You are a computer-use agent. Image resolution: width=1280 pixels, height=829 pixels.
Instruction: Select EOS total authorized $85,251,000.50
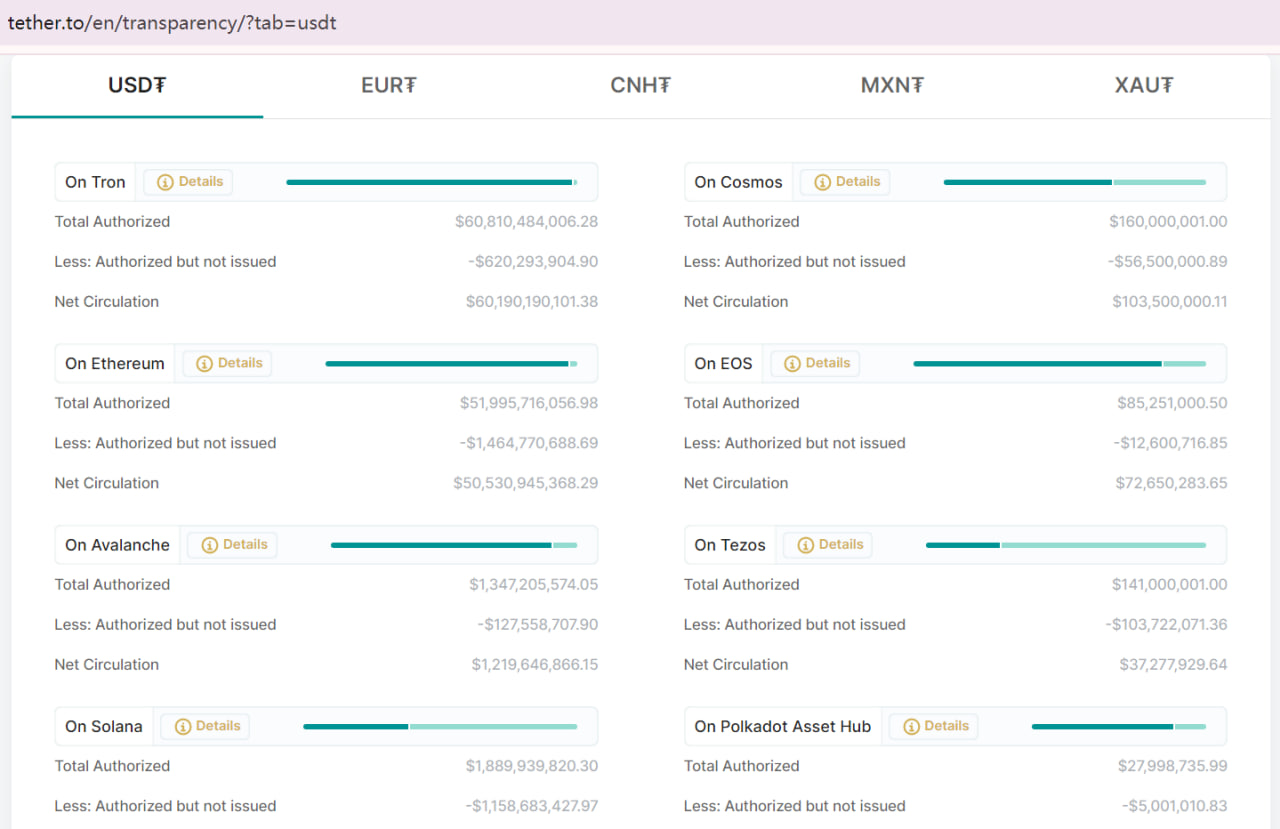click(1172, 403)
